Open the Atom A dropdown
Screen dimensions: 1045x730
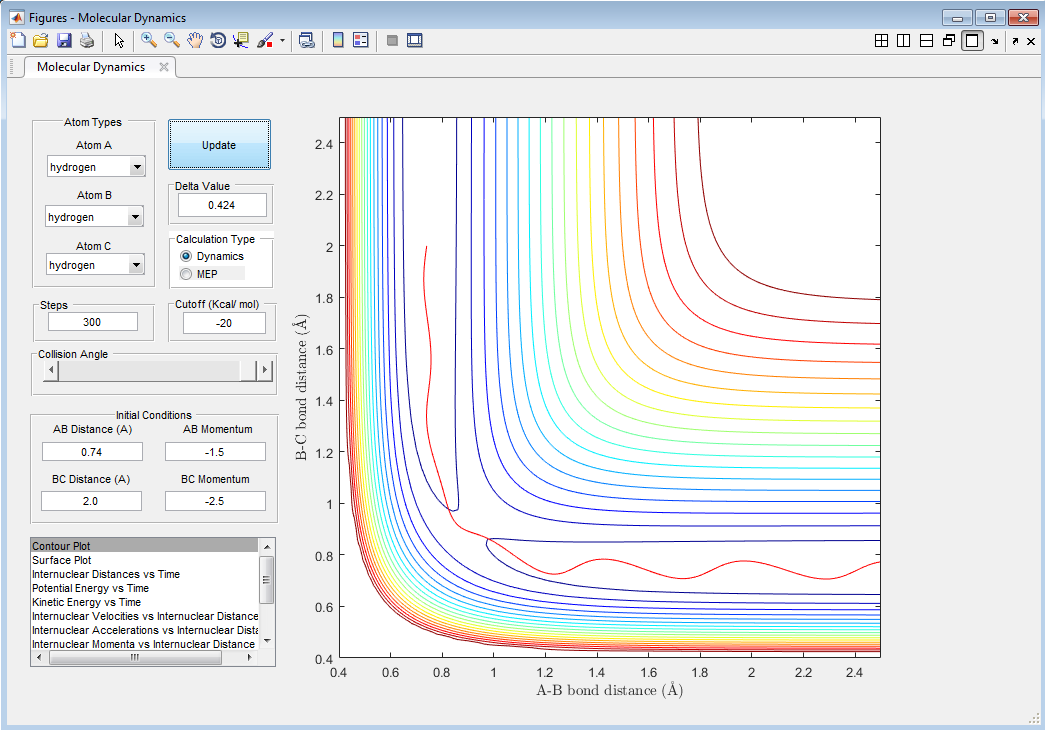coord(136,168)
